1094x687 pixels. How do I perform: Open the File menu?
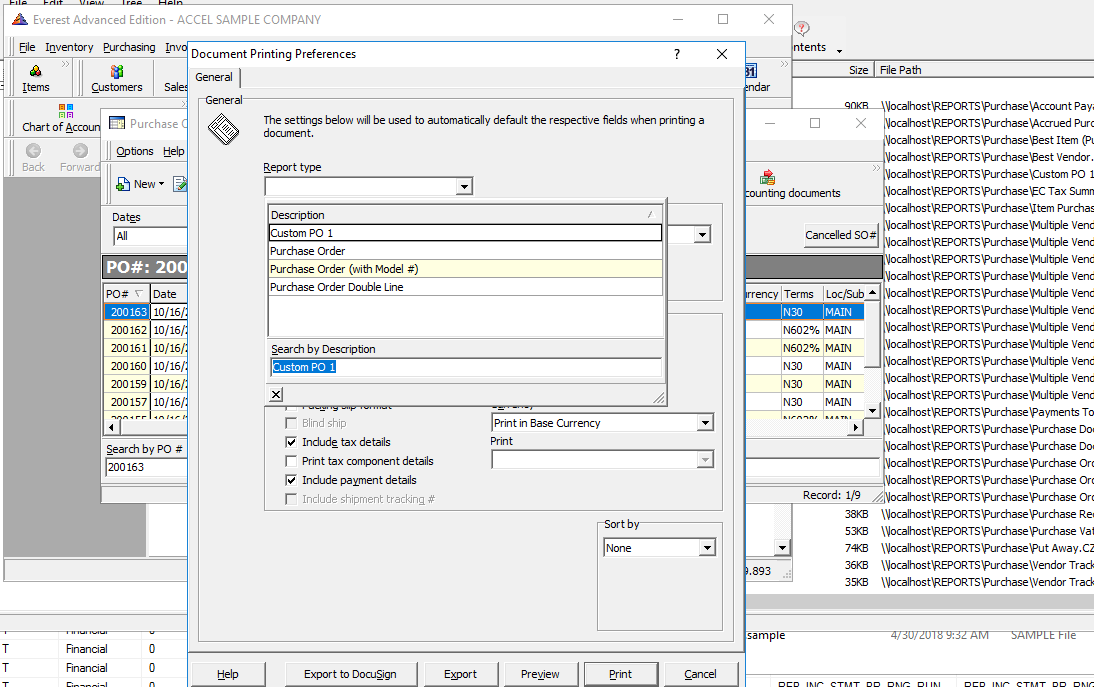pyautogui.click(x=27, y=47)
